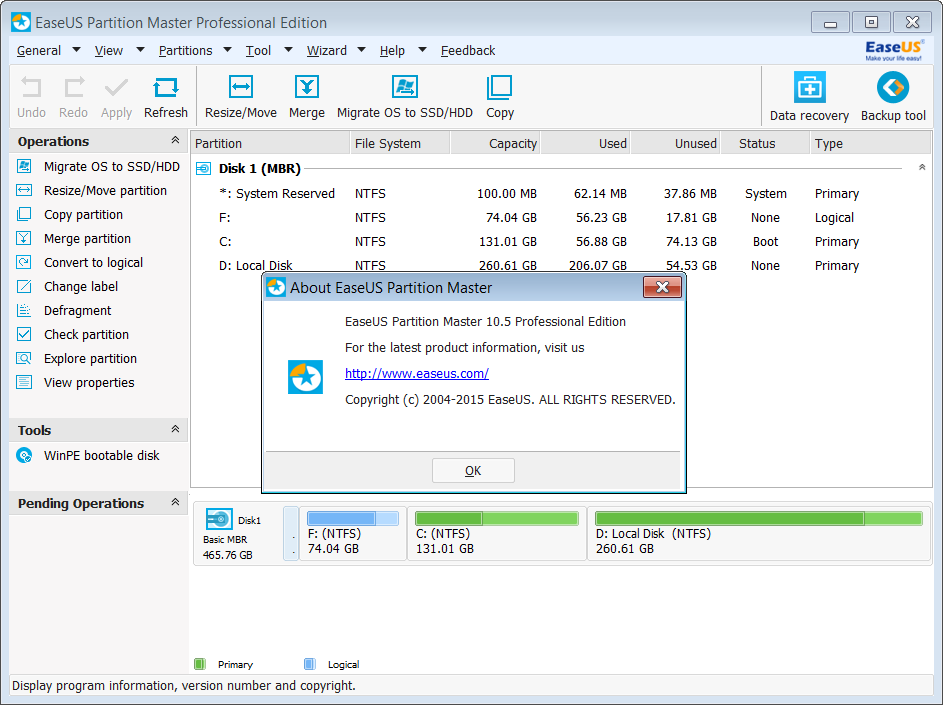Click the Merge partition sidebar icon

click(x=24, y=238)
